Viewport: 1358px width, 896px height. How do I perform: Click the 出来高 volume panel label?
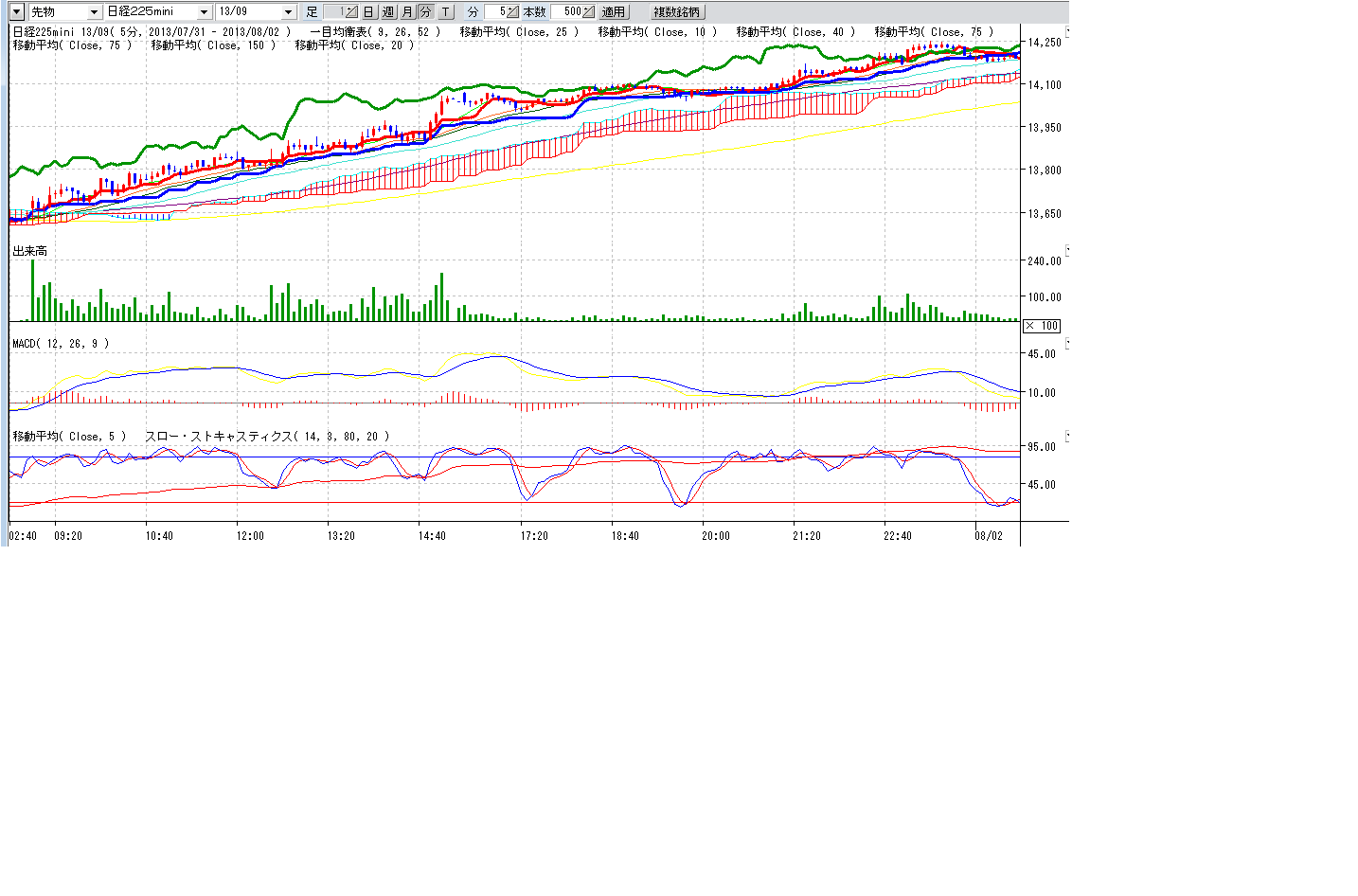click(29, 251)
